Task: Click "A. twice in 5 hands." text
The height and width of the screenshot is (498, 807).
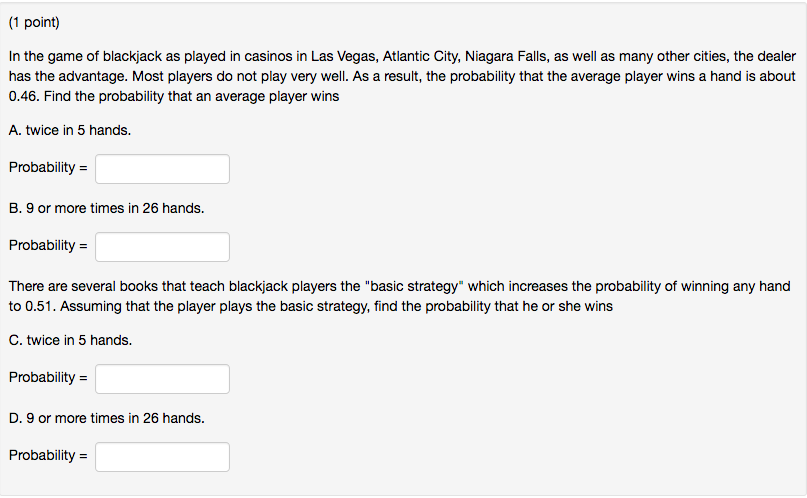Action: tap(70, 130)
